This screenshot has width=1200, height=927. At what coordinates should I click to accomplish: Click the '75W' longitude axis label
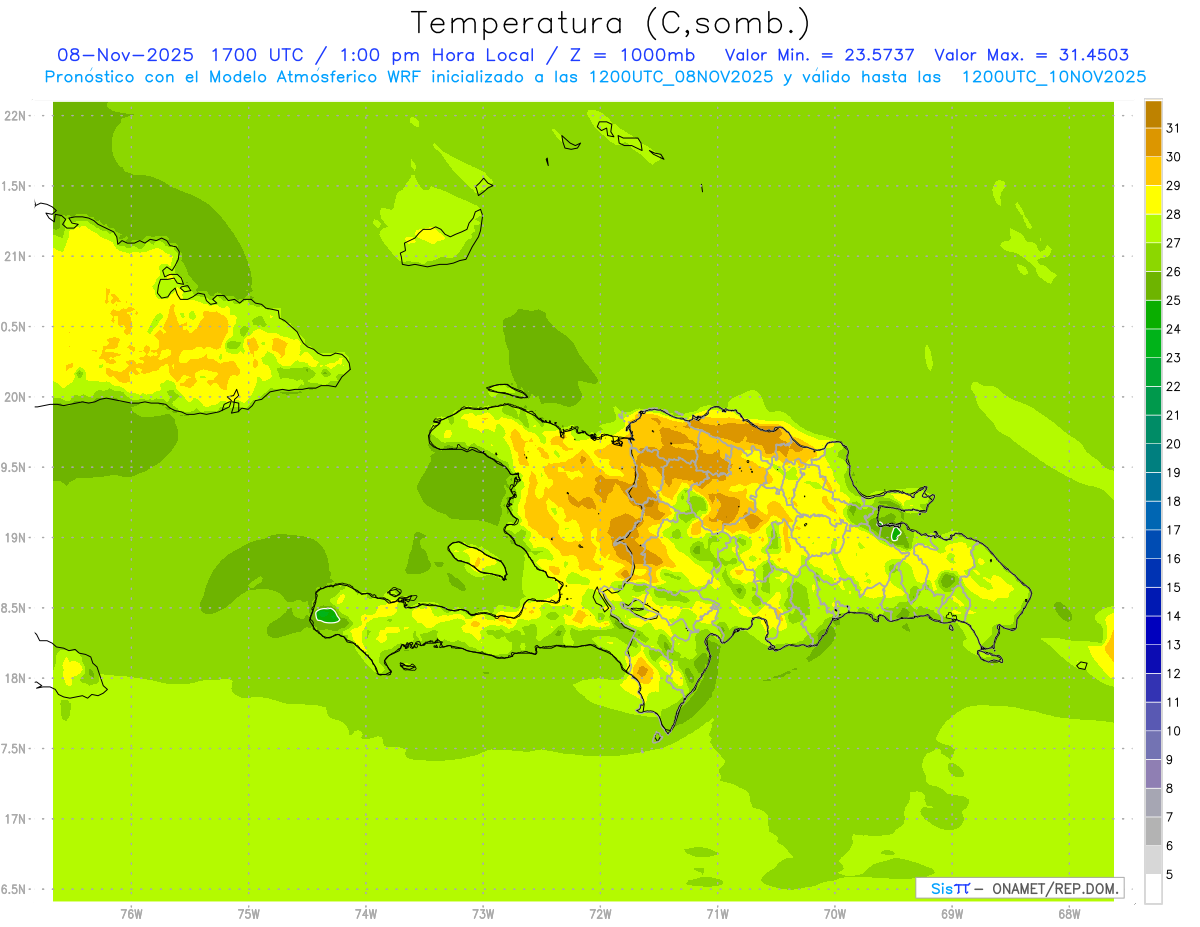(x=249, y=913)
